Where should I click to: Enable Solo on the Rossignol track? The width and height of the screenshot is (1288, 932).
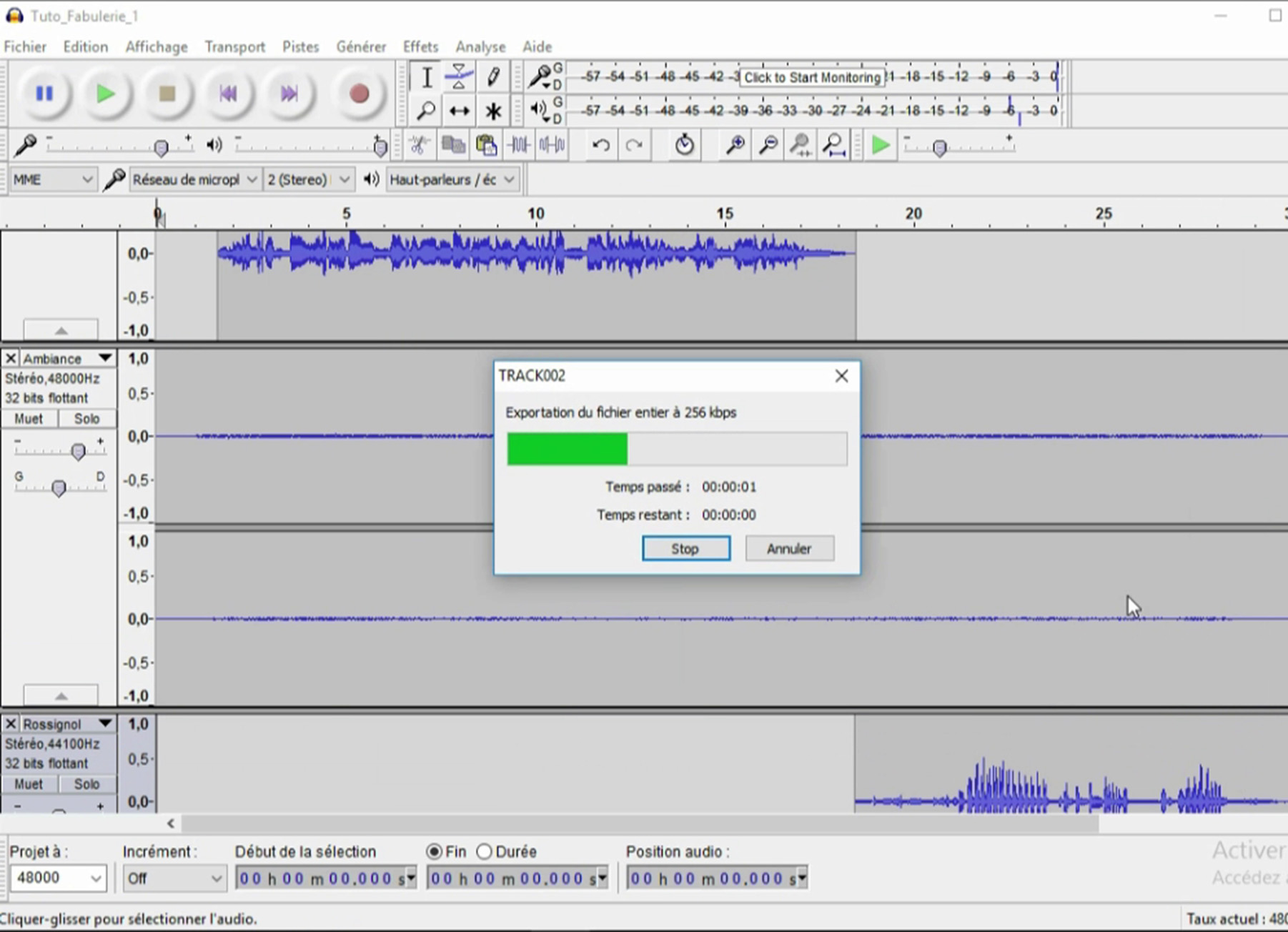point(86,783)
